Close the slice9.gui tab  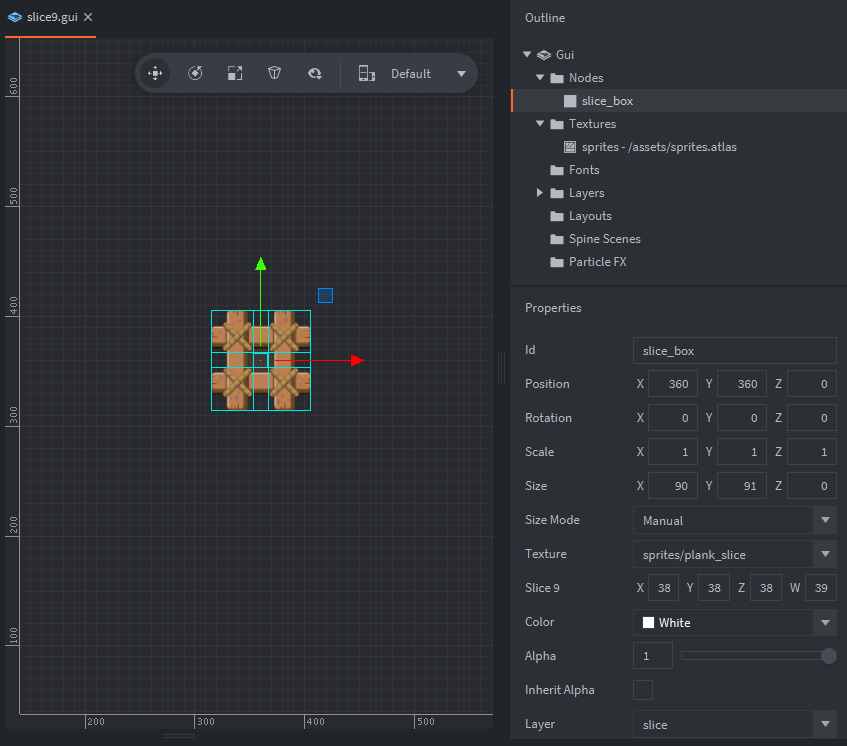click(x=88, y=18)
